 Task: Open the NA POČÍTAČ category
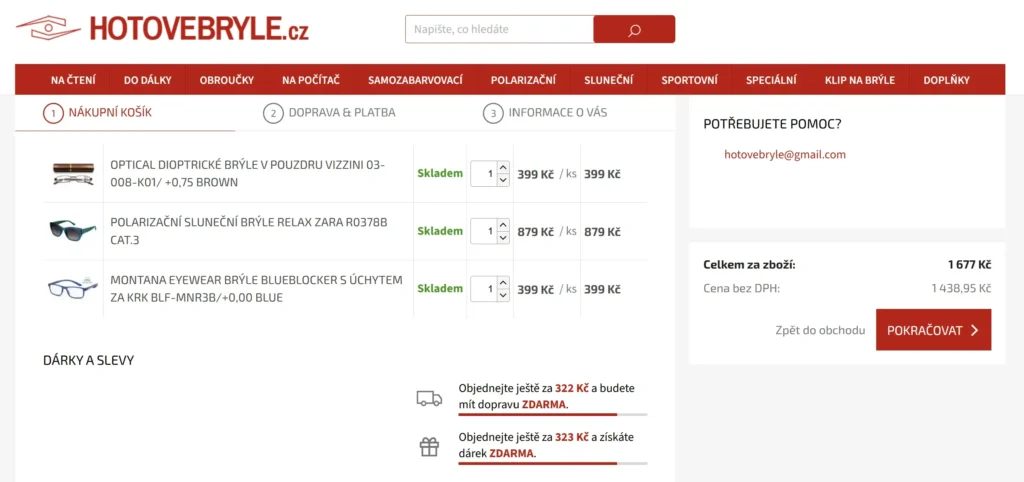(311, 80)
